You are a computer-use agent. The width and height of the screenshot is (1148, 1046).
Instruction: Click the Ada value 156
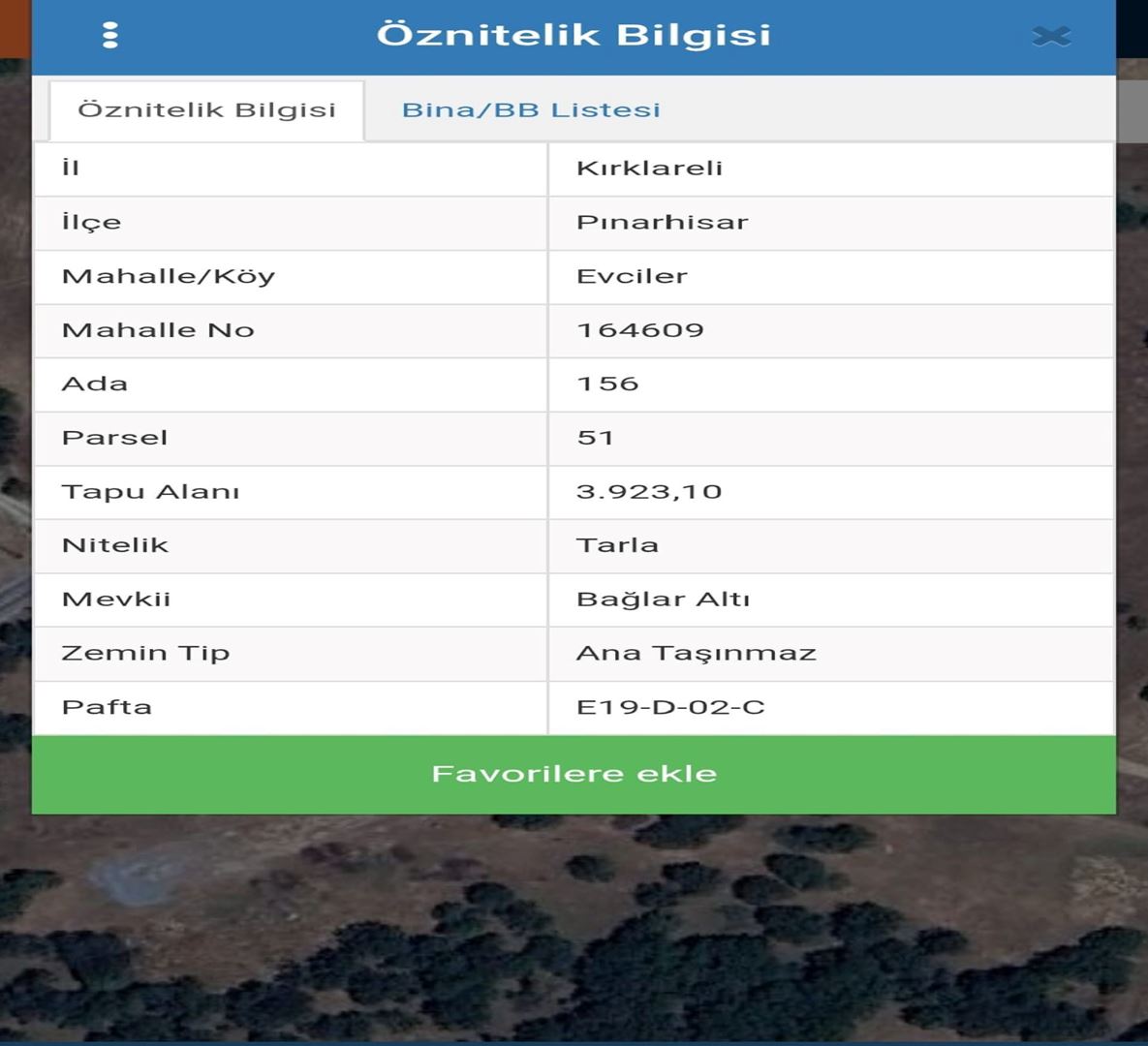pyautogui.click(x=607, y=385)
